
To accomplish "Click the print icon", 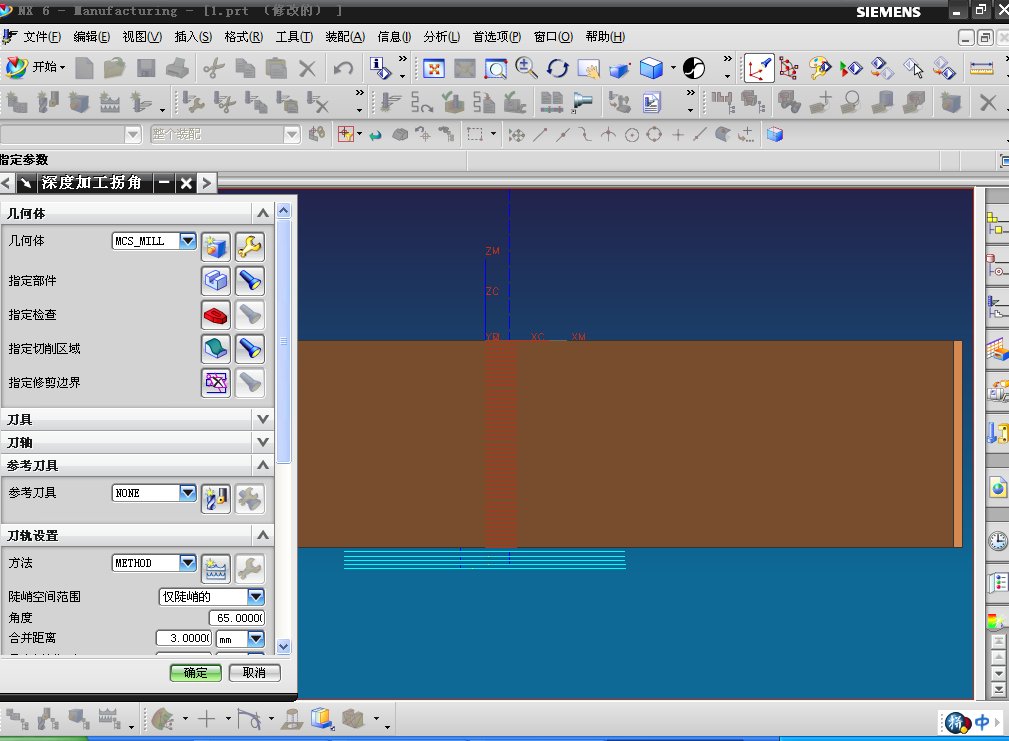I will (177, 68).
